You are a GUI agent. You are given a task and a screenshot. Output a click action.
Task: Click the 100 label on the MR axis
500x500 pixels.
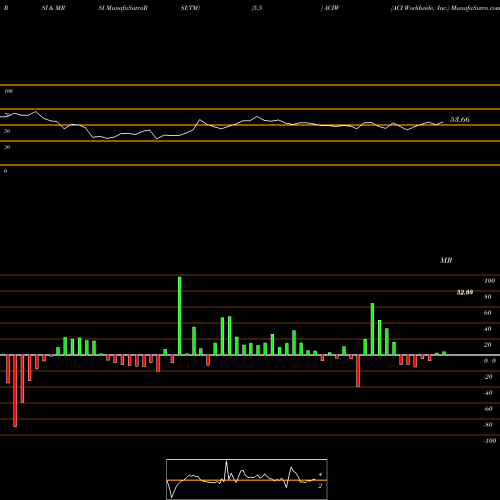point(489,281)
